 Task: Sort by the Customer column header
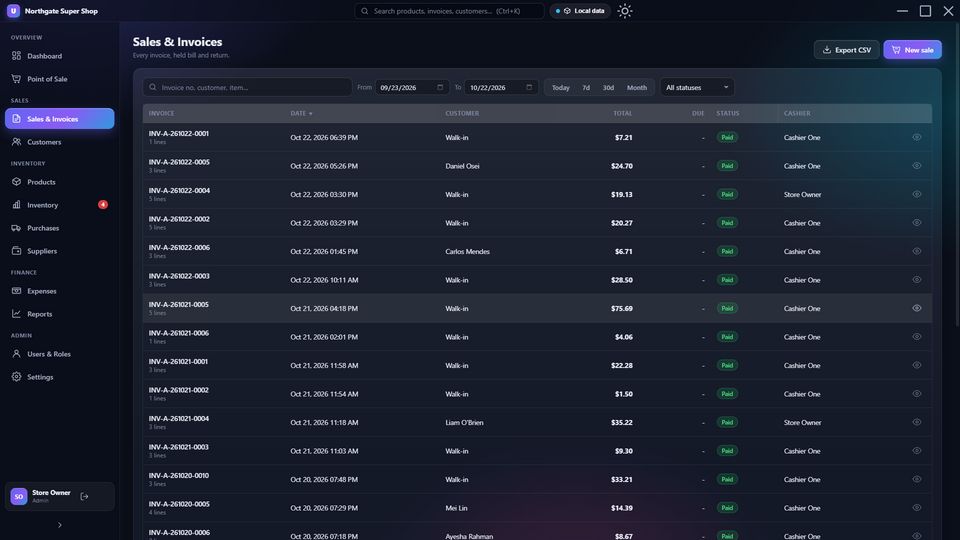pyautogui.click(x=462, y=113)
